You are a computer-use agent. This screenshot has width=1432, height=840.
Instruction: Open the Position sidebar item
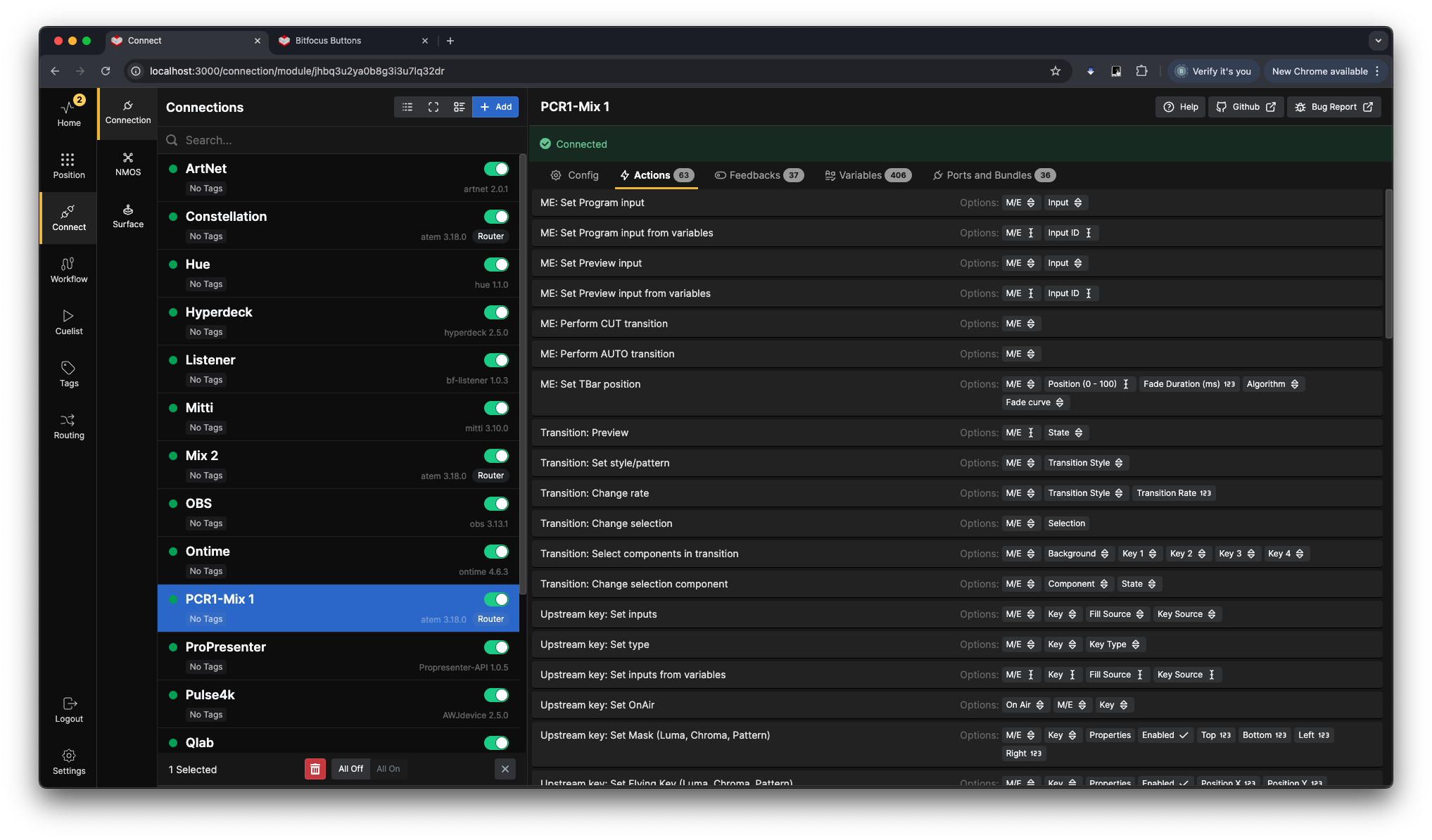69,165
